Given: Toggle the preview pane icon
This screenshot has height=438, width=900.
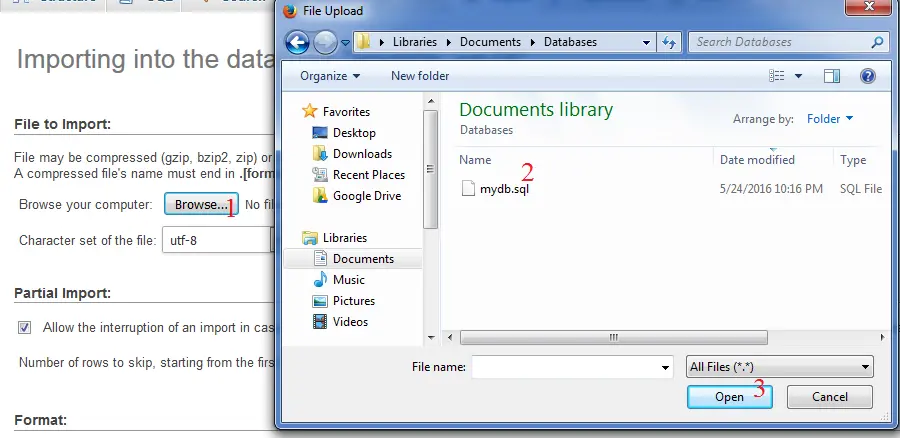Looking at the screenshot, I should (832, 76).
